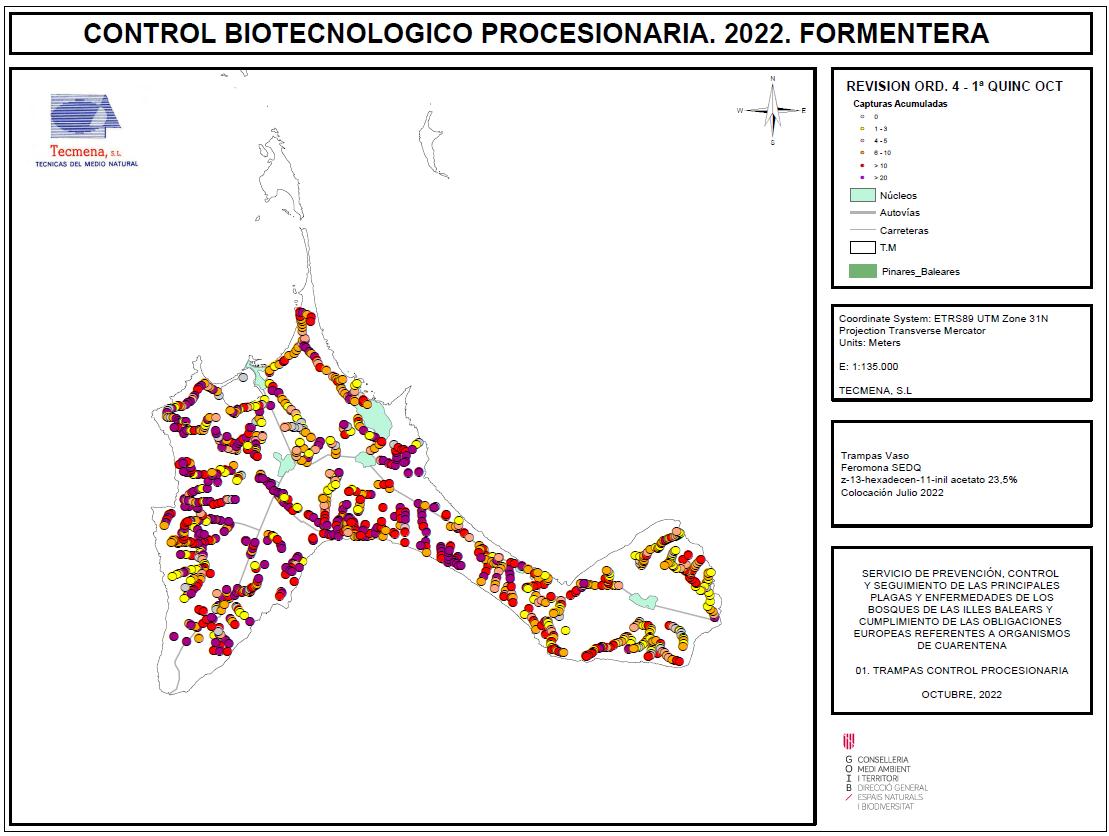This screenshot has height=836, width=1109.
Task: Click the REVISION ORD. 4 legend heading
Action: pyautogui.click(x=954, y=86)
